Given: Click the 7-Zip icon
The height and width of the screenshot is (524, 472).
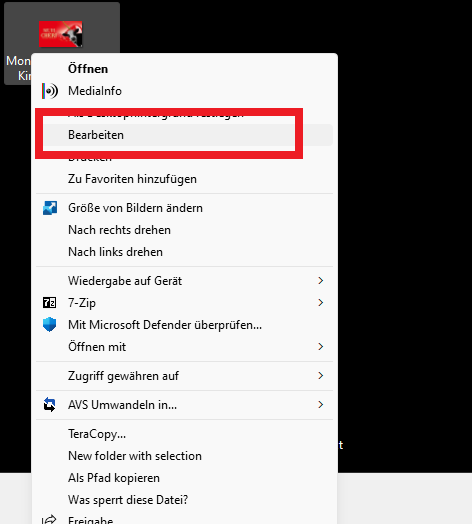Looking at the screenshot, I should tap(49, 303).
